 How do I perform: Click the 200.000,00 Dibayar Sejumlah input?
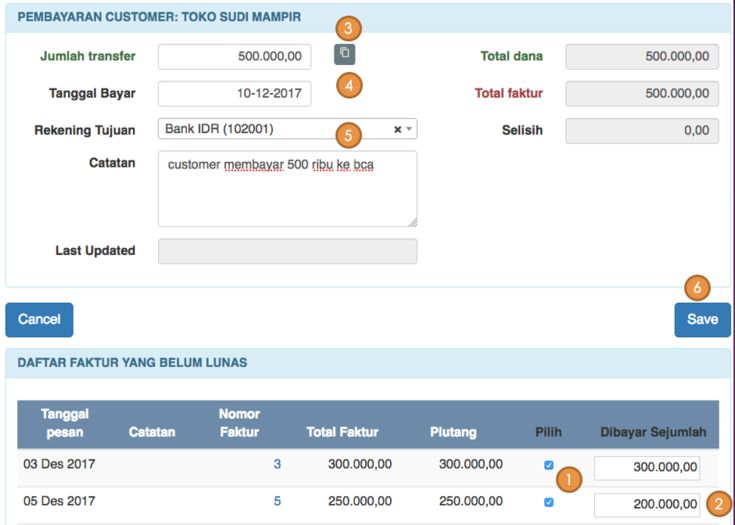coord(646,505)
